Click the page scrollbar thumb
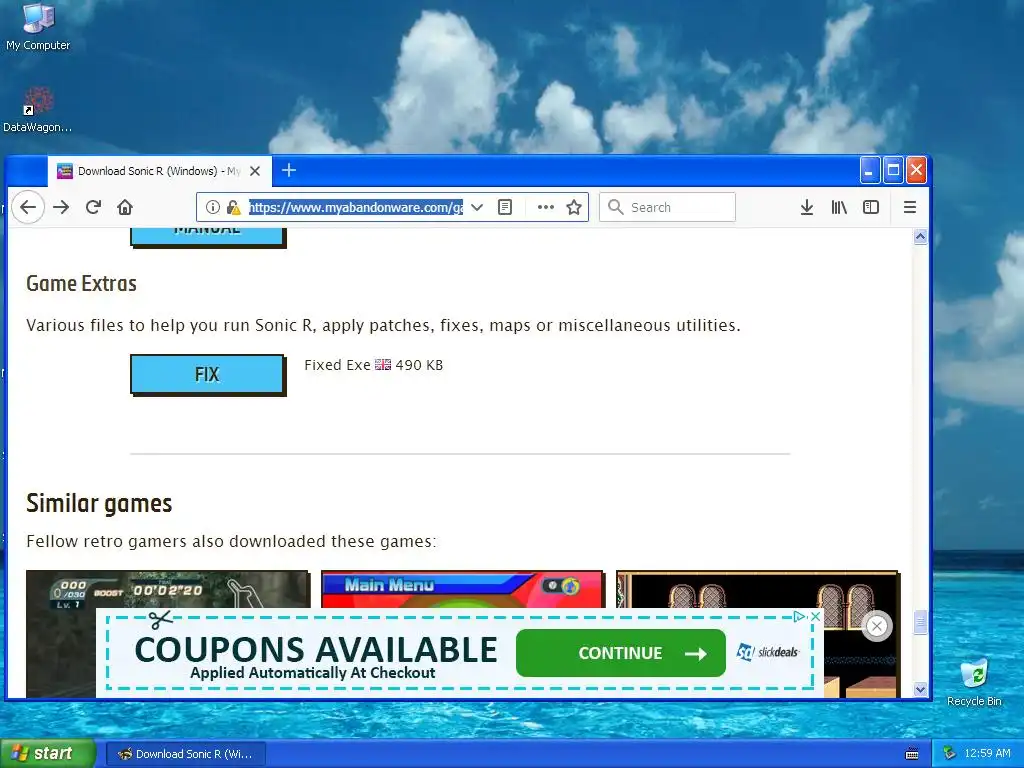 coord(920,622)
